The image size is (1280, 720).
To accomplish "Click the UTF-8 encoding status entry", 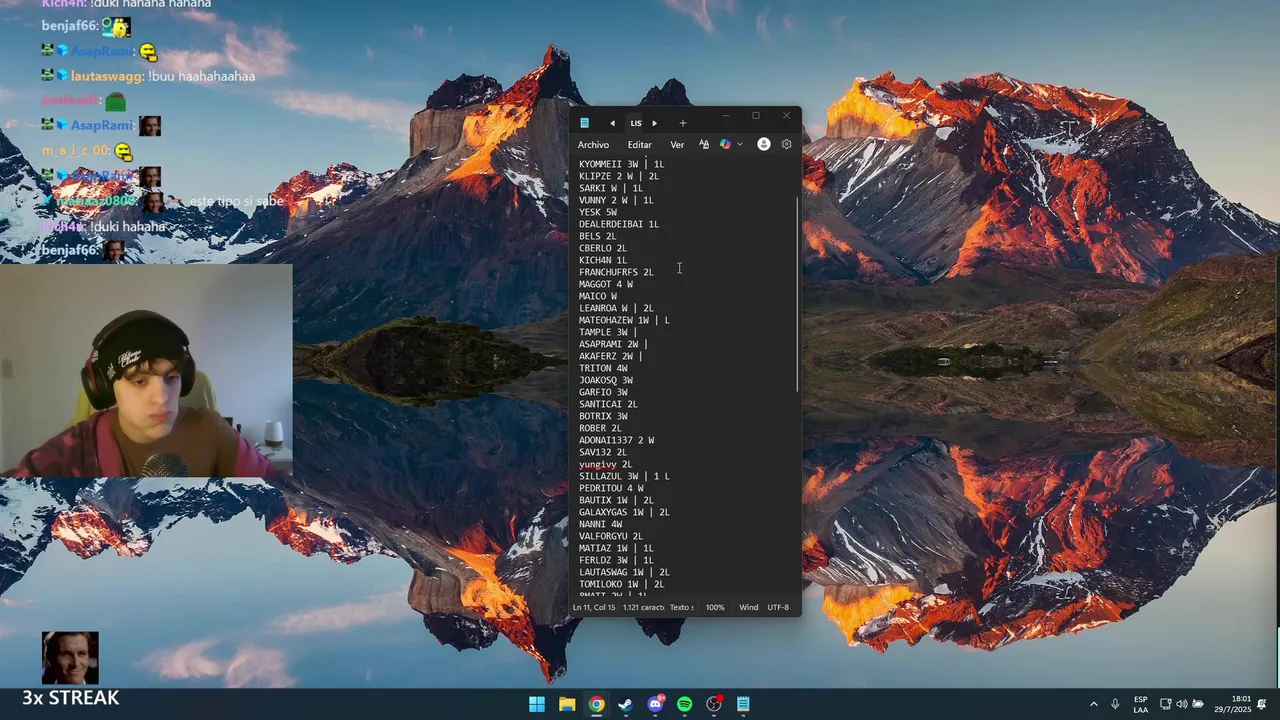I will (x=778, y=607).
